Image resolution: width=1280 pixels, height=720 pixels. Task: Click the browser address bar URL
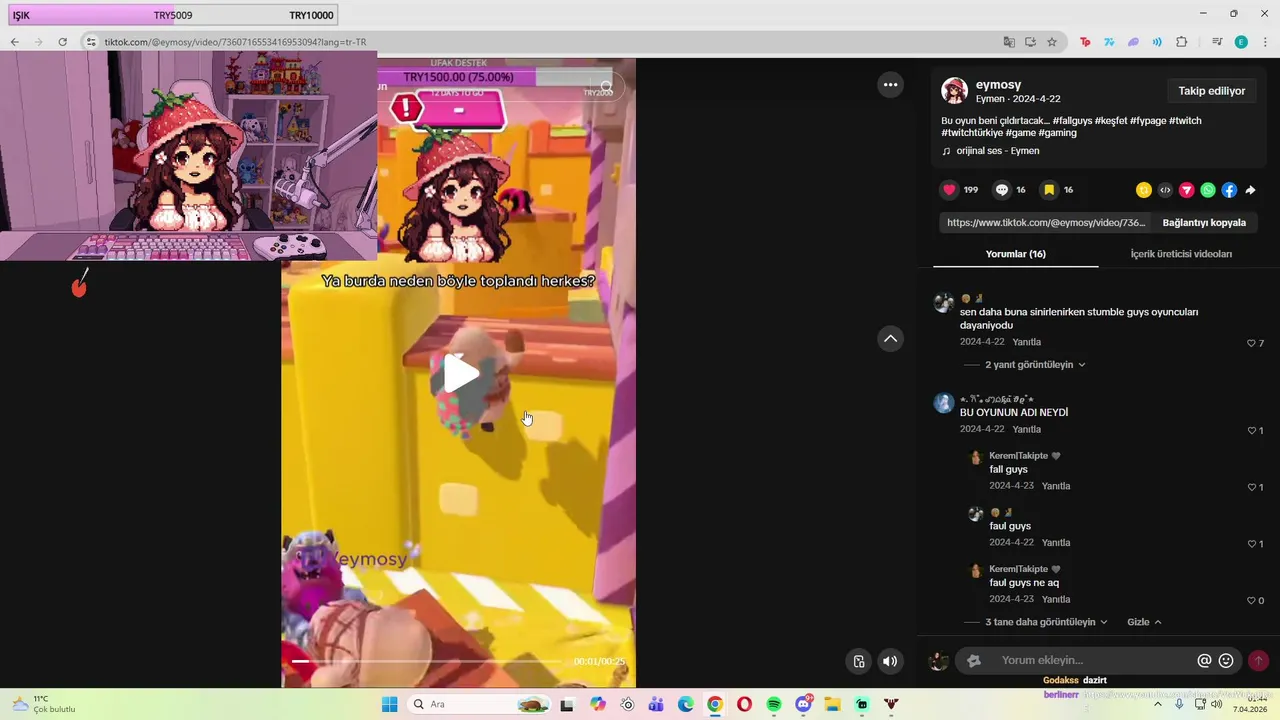(235, 42)
